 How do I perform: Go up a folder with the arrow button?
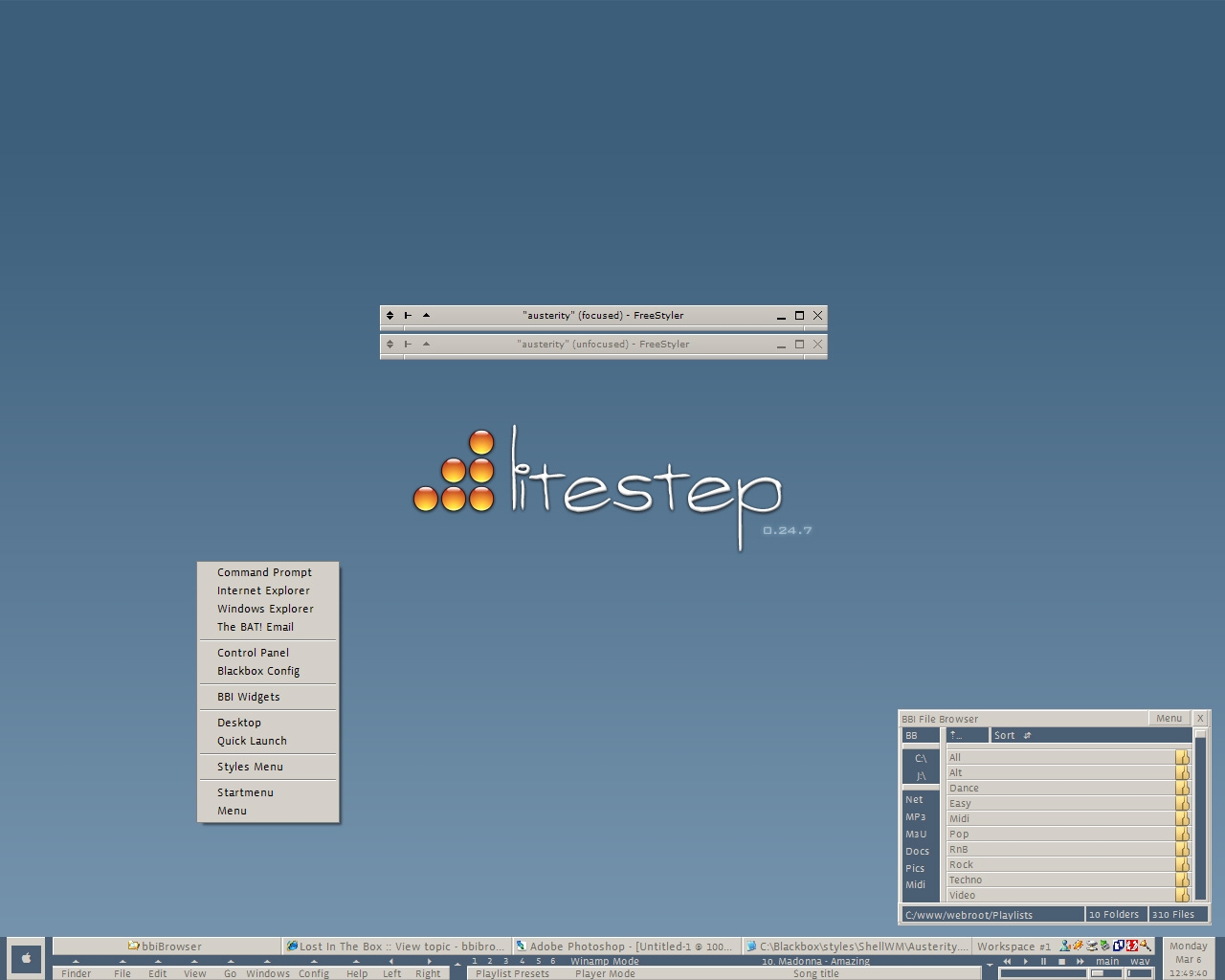click(967, 735)
